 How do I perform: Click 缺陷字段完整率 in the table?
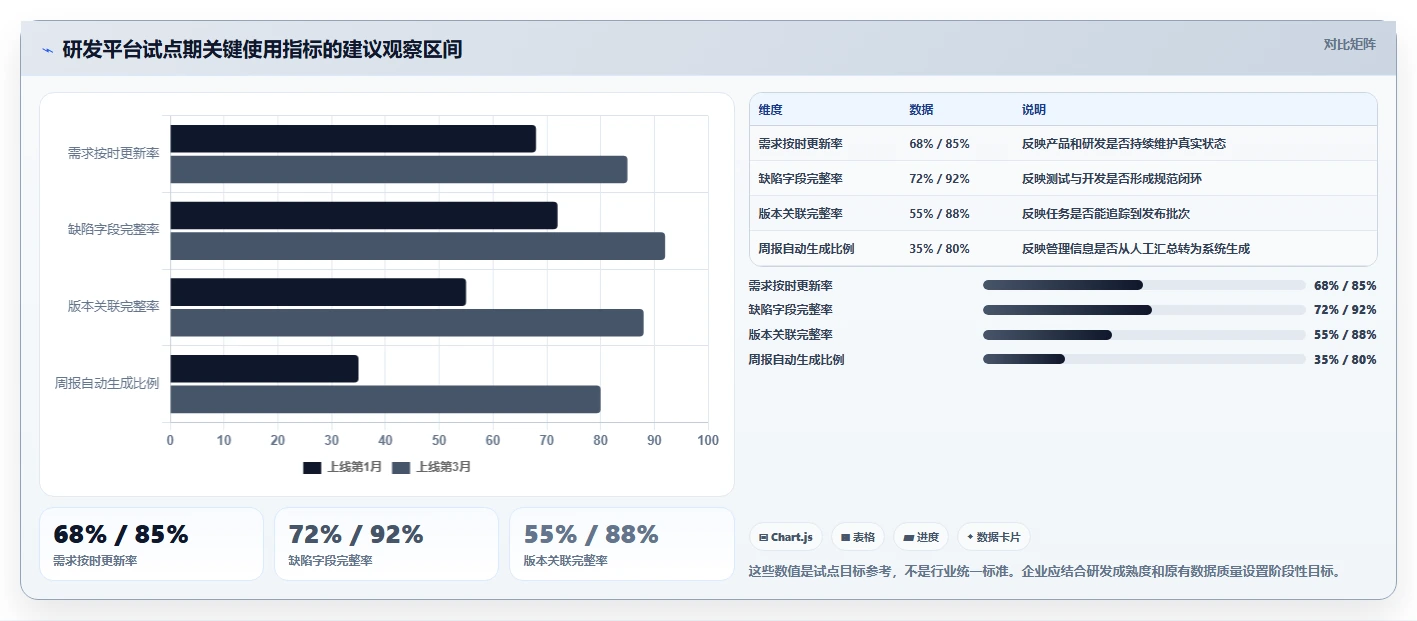pos(800,179)
